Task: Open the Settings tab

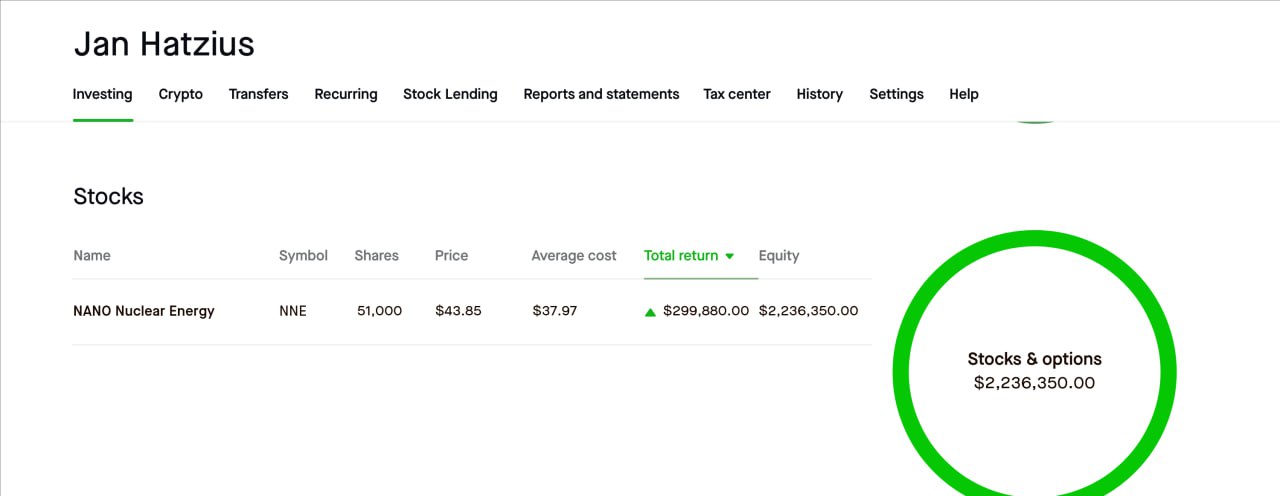Action: coord(896,94)
